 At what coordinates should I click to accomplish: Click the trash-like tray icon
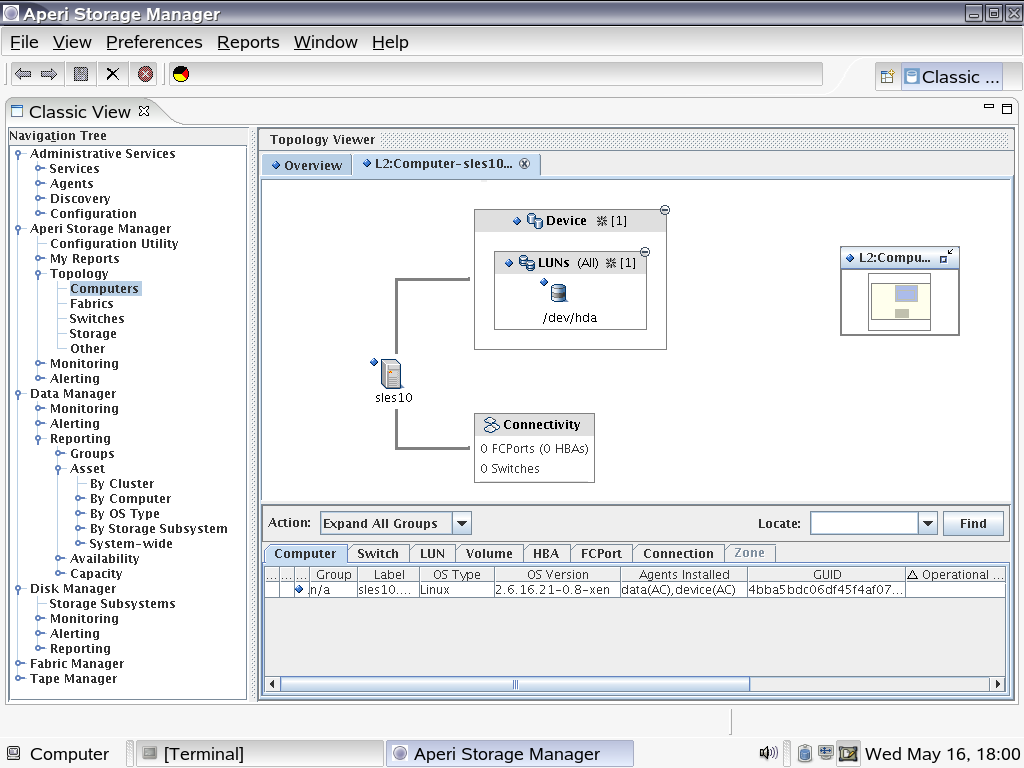pos(805,753)
